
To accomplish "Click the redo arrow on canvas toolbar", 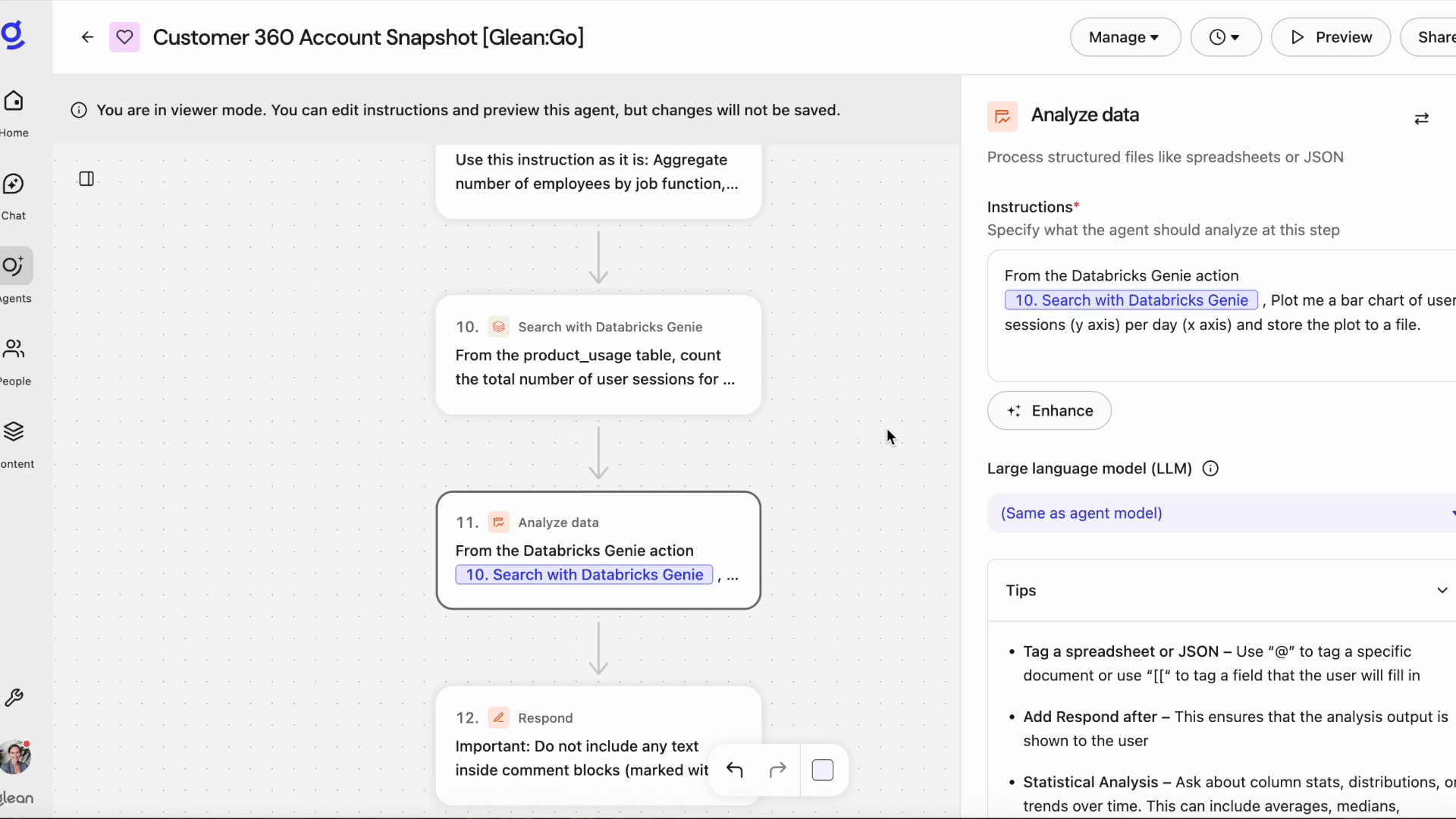I will [x=777, y=770].
